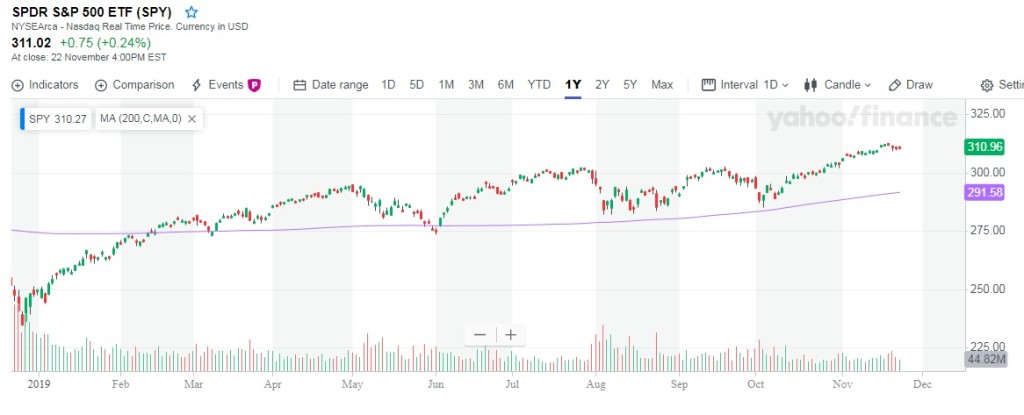Select the YTD range
The image size is (1024, 415).
[539, 85]
